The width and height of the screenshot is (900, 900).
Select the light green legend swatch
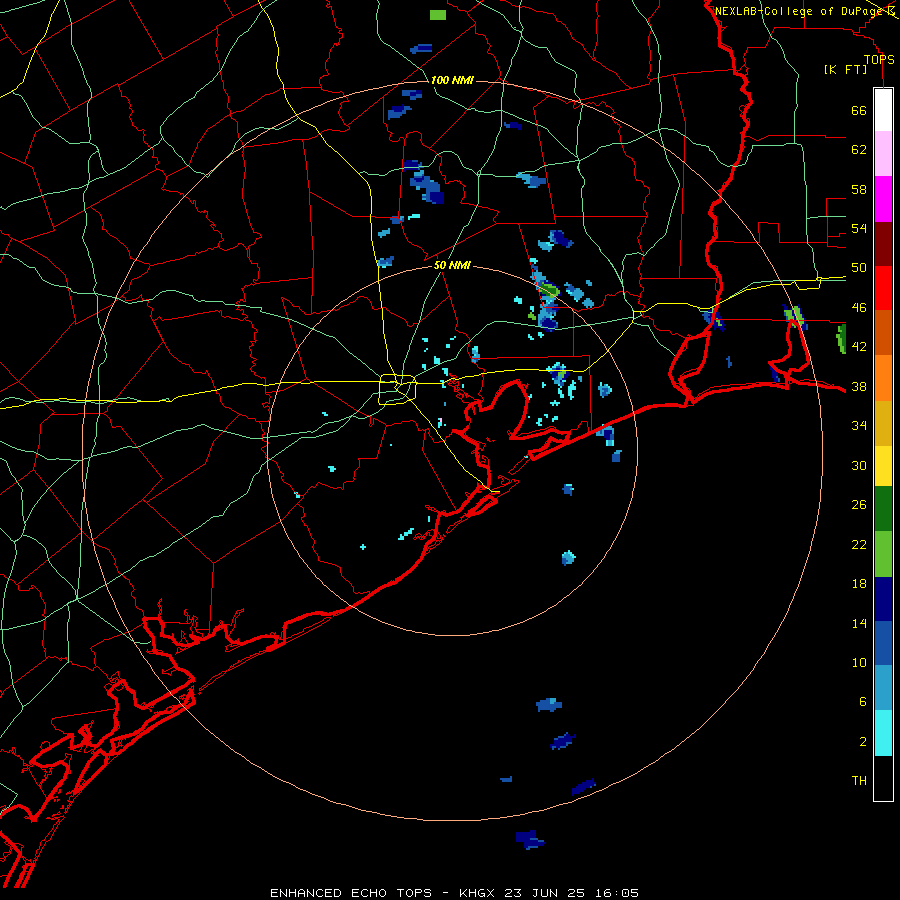(883, 554)
